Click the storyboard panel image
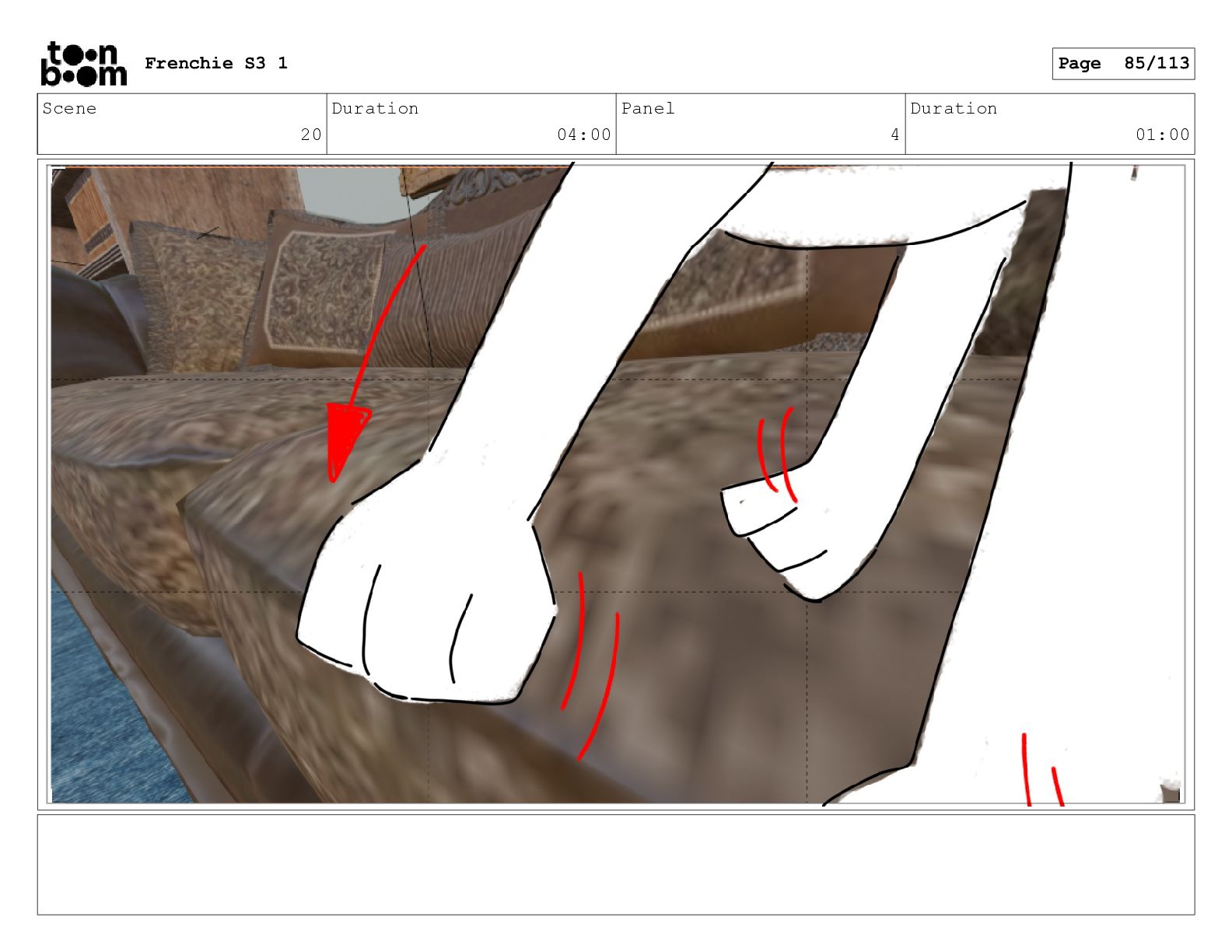This screenshot has width=1232, height=952. click(x=616, y=484)
